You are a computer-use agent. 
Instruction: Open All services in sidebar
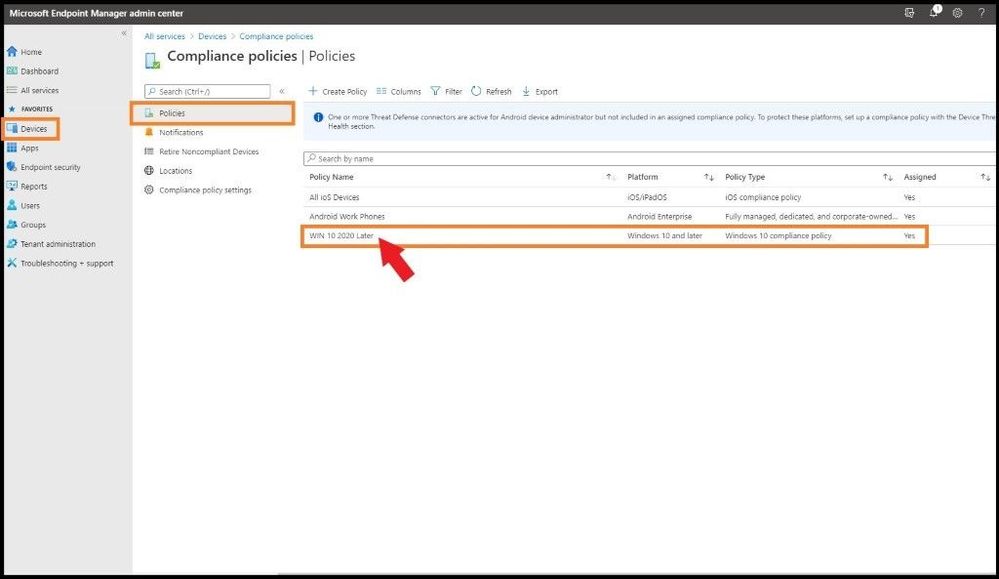32,90
